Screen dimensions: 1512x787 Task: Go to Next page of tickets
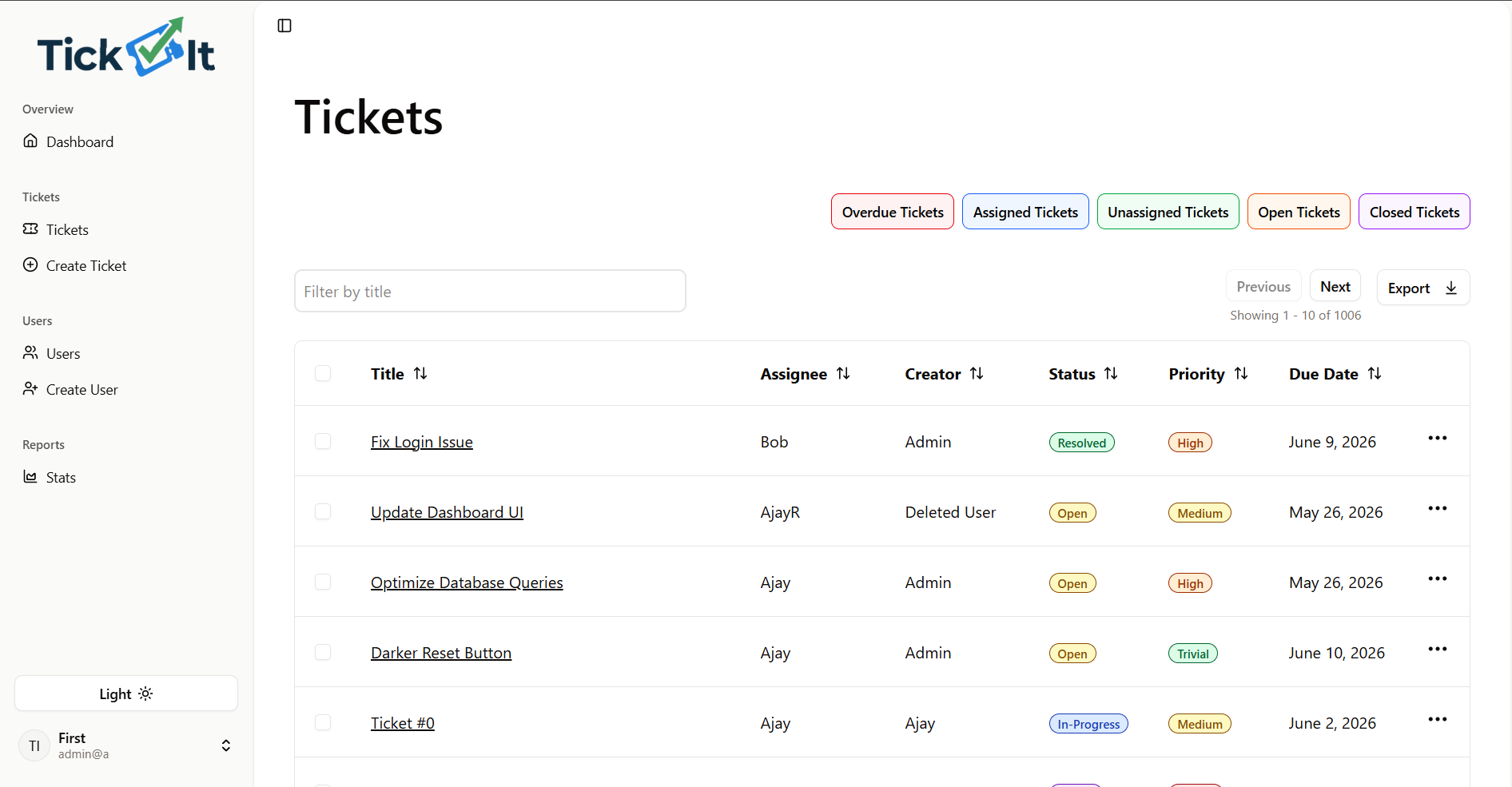point(1335,286)
